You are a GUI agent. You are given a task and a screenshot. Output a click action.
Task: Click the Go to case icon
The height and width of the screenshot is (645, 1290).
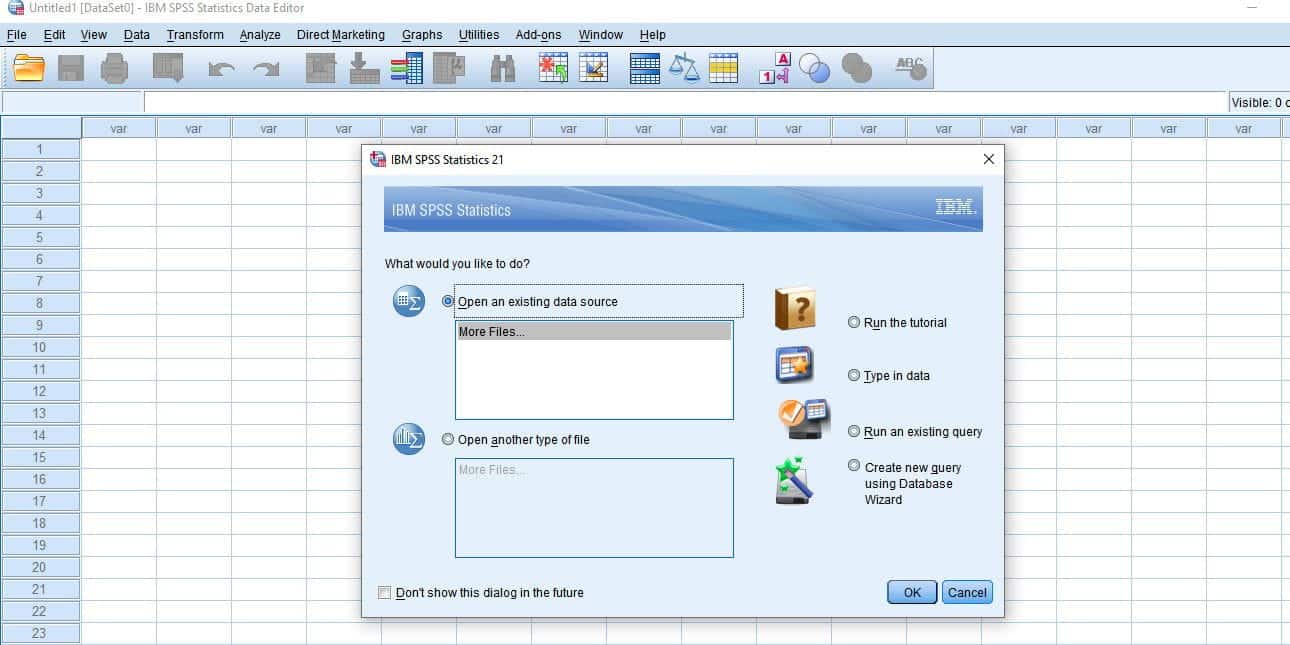(321, 68)
